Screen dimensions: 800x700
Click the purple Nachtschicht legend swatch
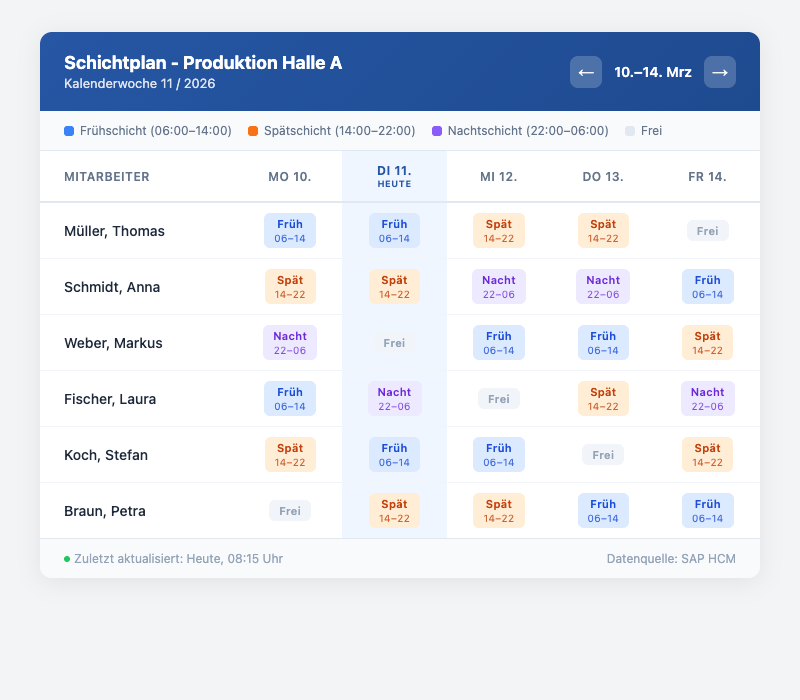437,131
